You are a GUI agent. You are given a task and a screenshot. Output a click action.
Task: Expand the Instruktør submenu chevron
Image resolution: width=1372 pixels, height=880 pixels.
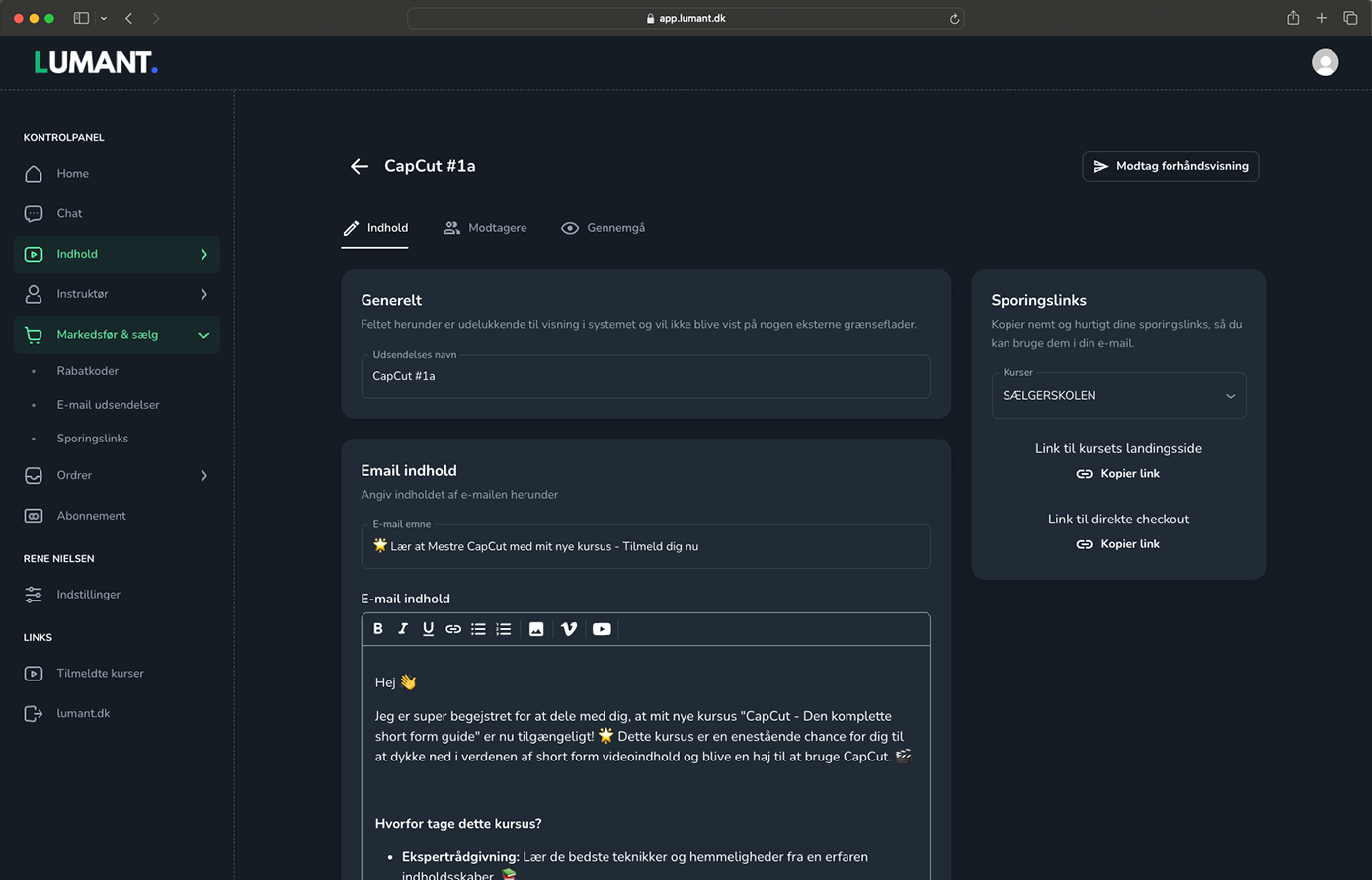[x=203, y=294]
